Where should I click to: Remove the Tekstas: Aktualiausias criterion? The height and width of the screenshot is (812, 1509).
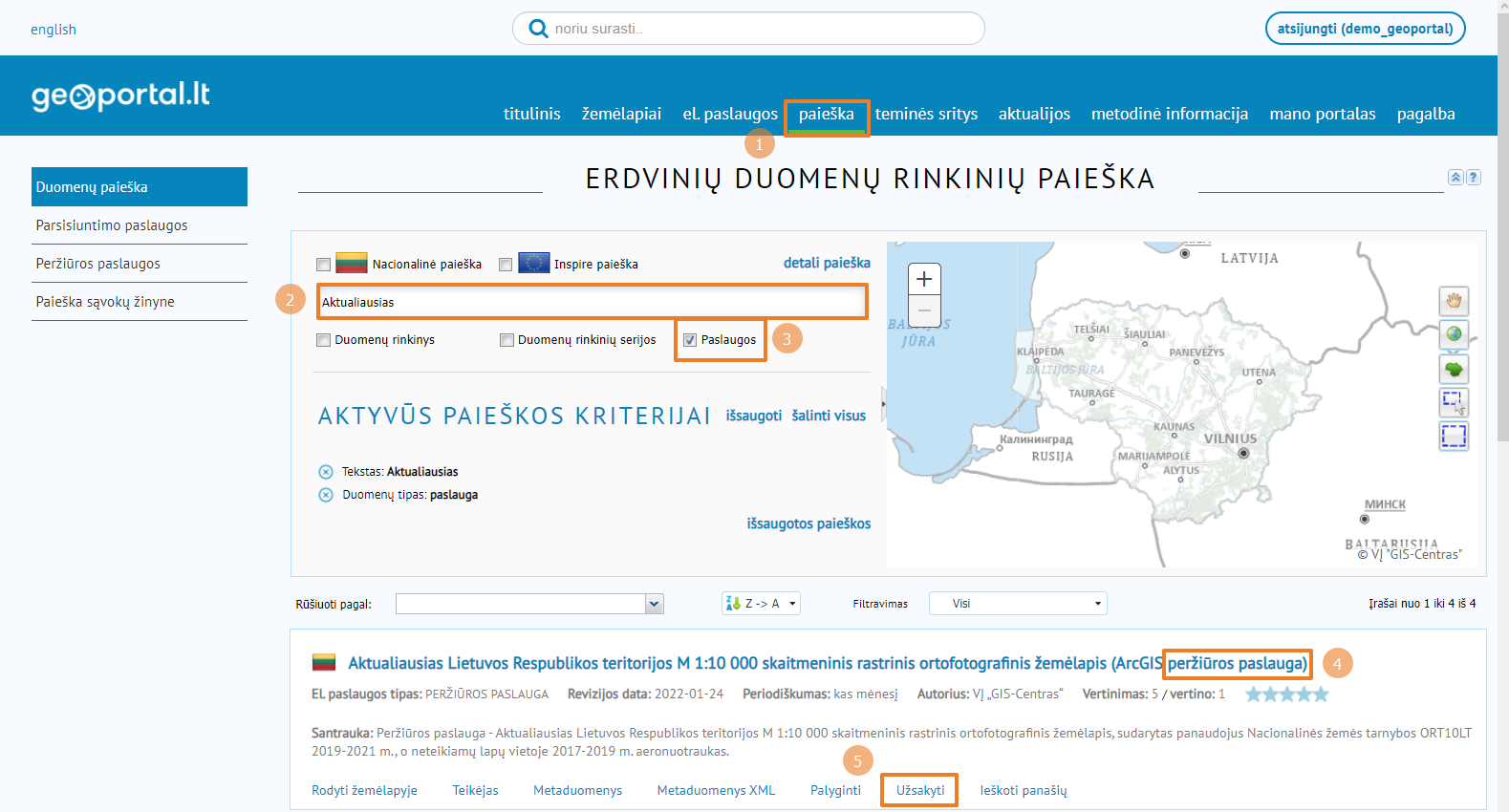pos(326,472)
